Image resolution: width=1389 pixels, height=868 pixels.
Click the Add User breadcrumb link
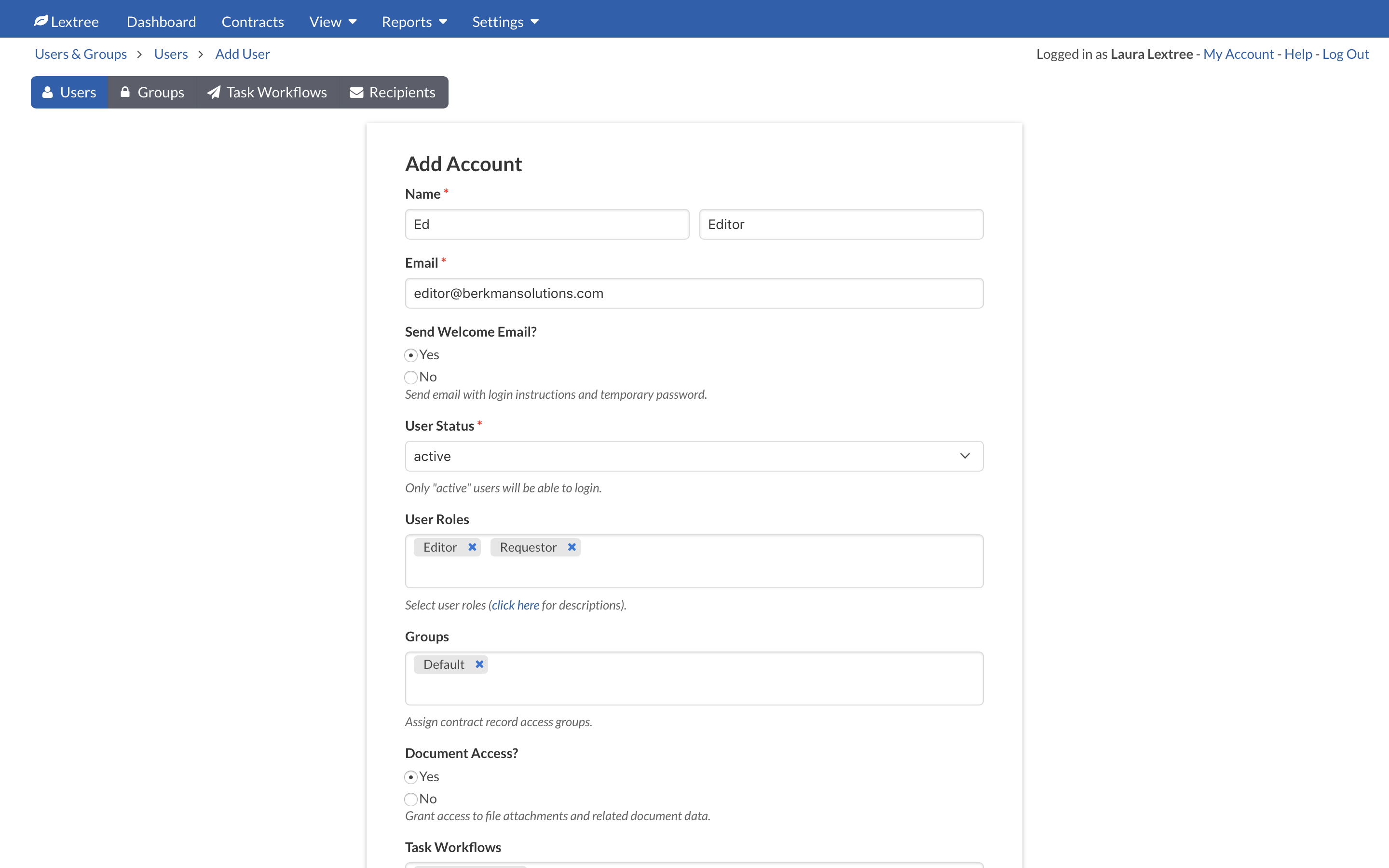(242, 54)
